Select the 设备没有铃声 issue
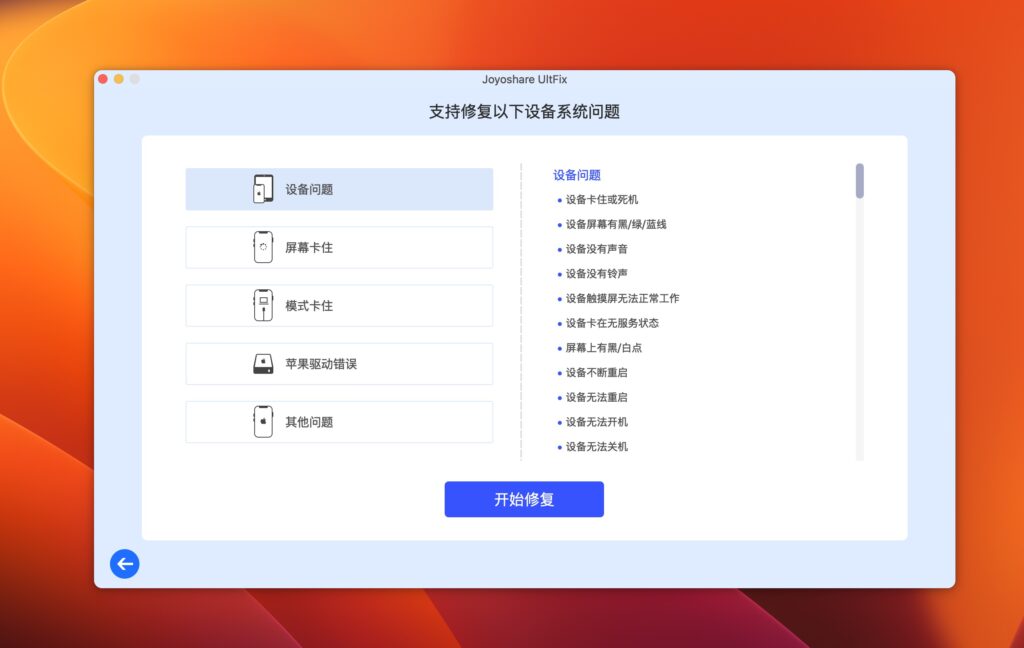The height and width of the screenshot is (648, 1024). [596, 273]
